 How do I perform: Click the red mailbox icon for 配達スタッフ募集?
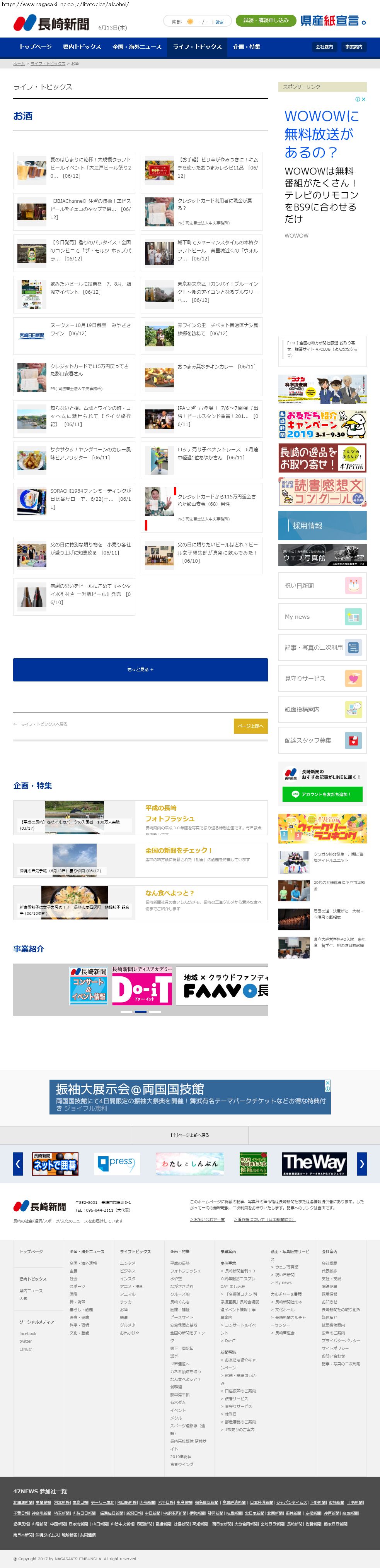pos(353,740)
